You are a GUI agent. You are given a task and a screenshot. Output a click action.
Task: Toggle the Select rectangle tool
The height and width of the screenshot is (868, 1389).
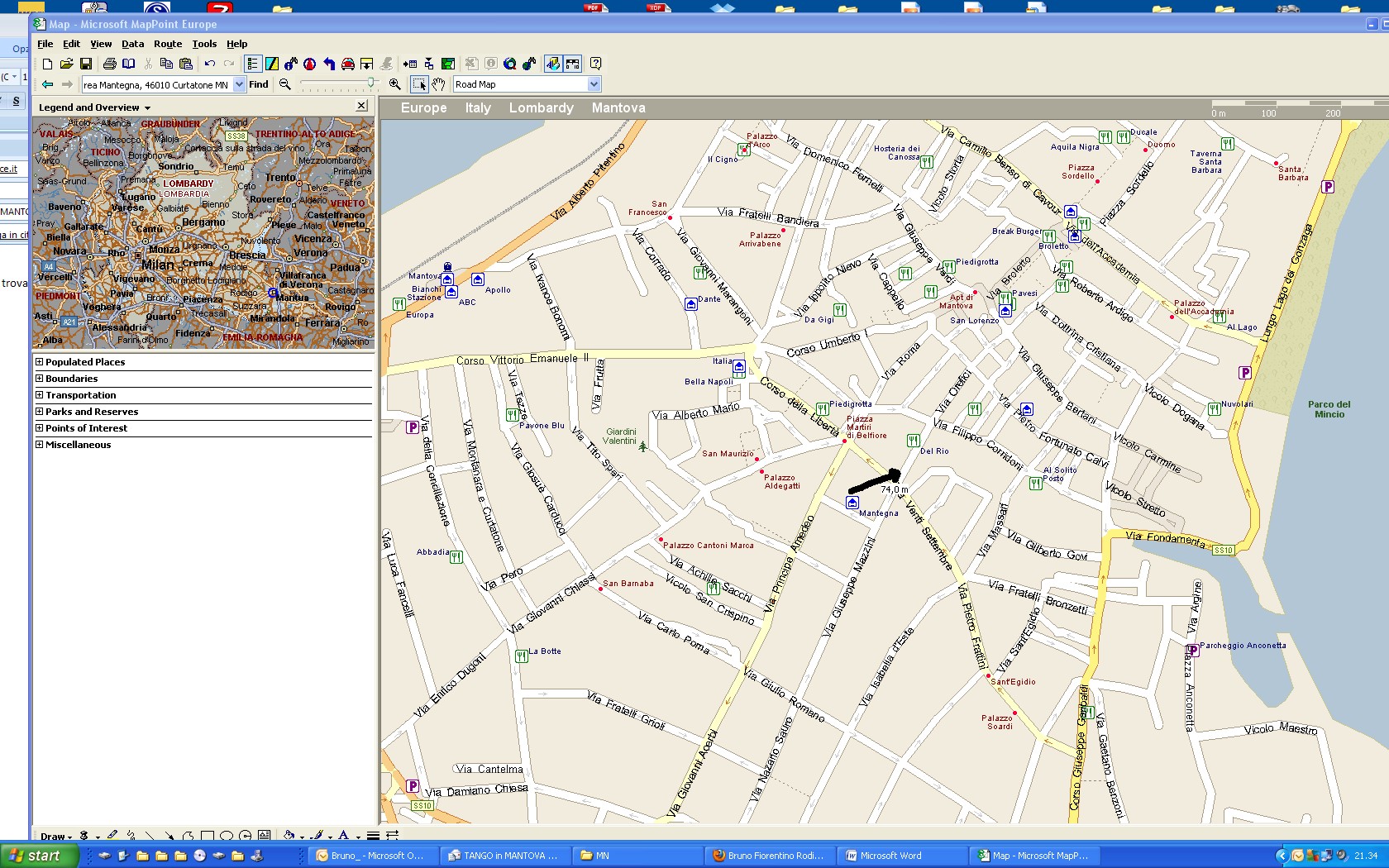click(419, 84)
